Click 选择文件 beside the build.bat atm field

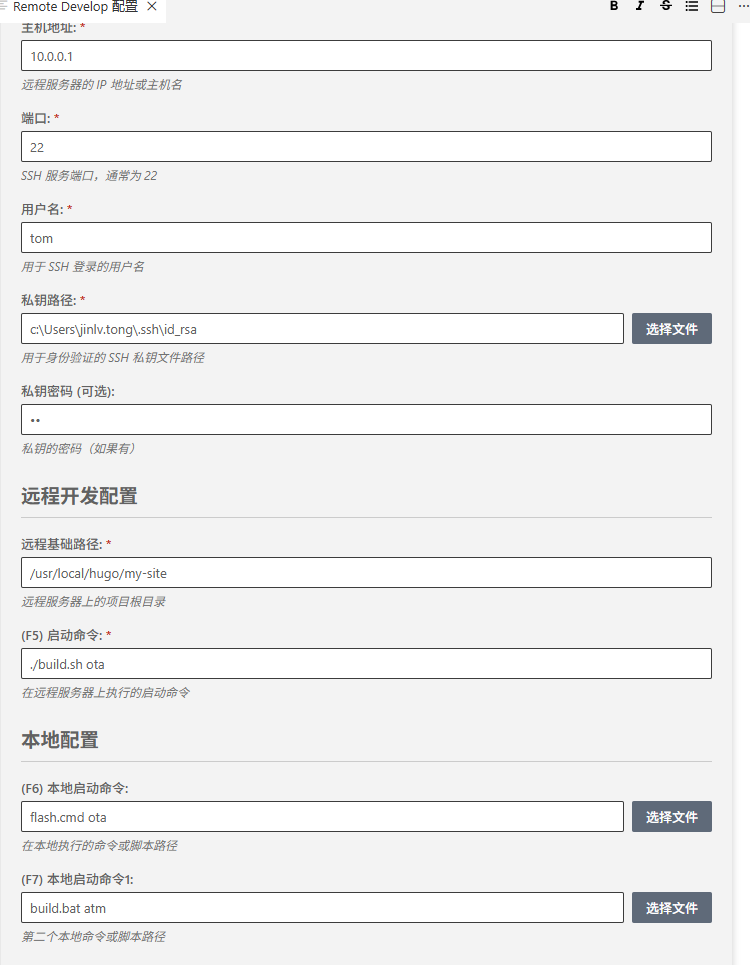[671, 907]
